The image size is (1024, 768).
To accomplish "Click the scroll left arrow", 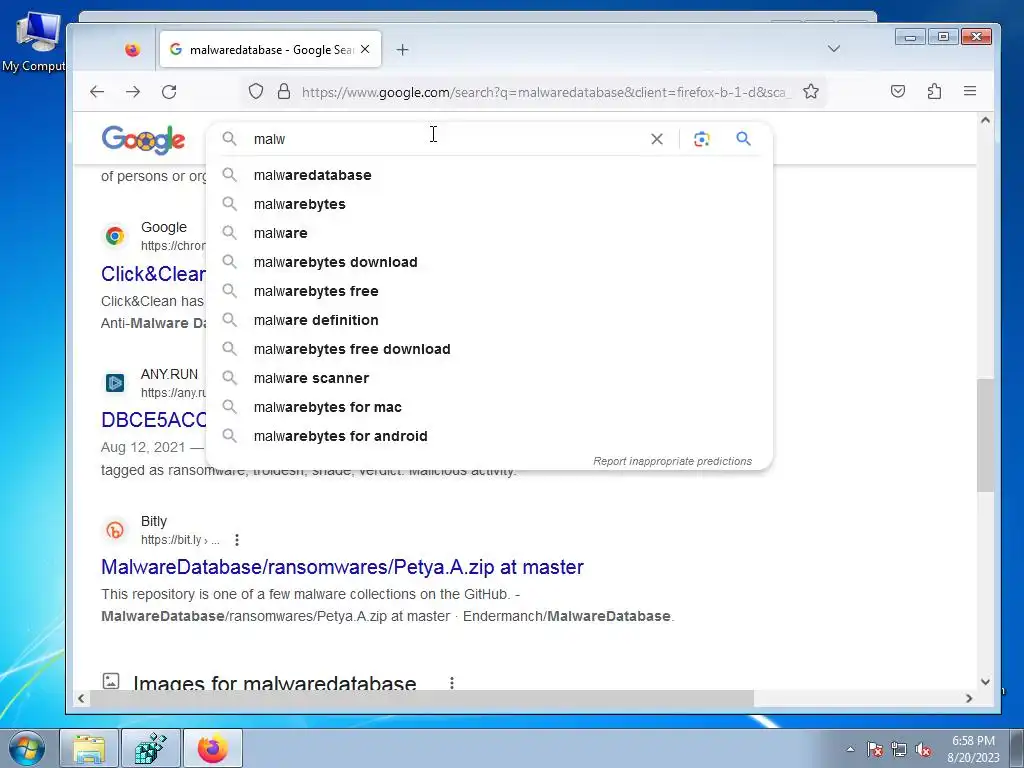I will [81, 698].
